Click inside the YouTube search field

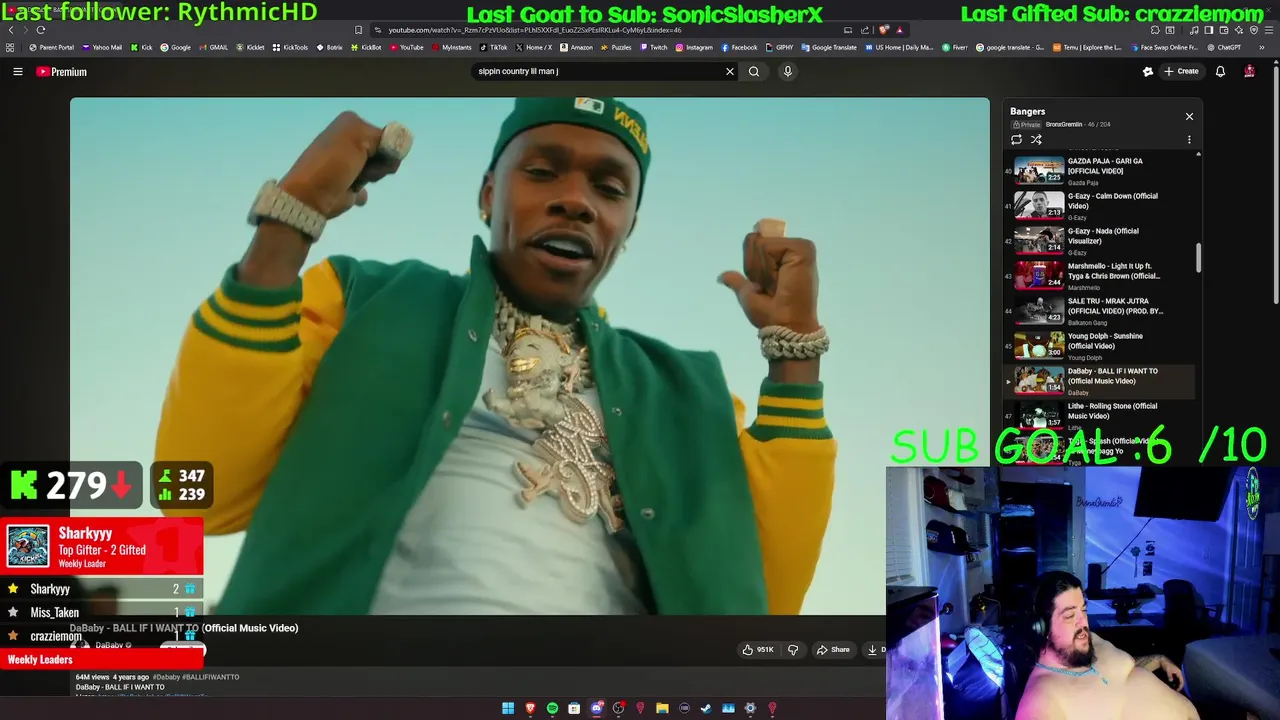pyautogui.click(x=600, y=71)
